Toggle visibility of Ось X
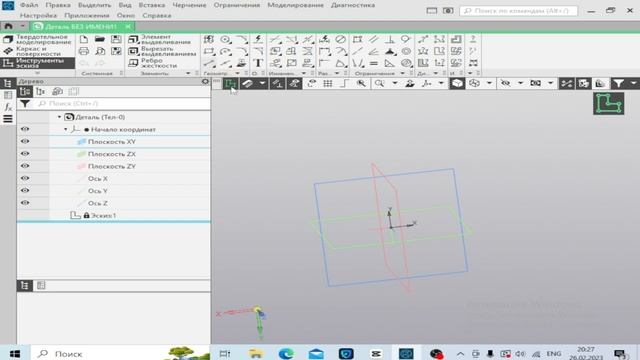Screen dimensions: 640x360 [x=25, y=178]
